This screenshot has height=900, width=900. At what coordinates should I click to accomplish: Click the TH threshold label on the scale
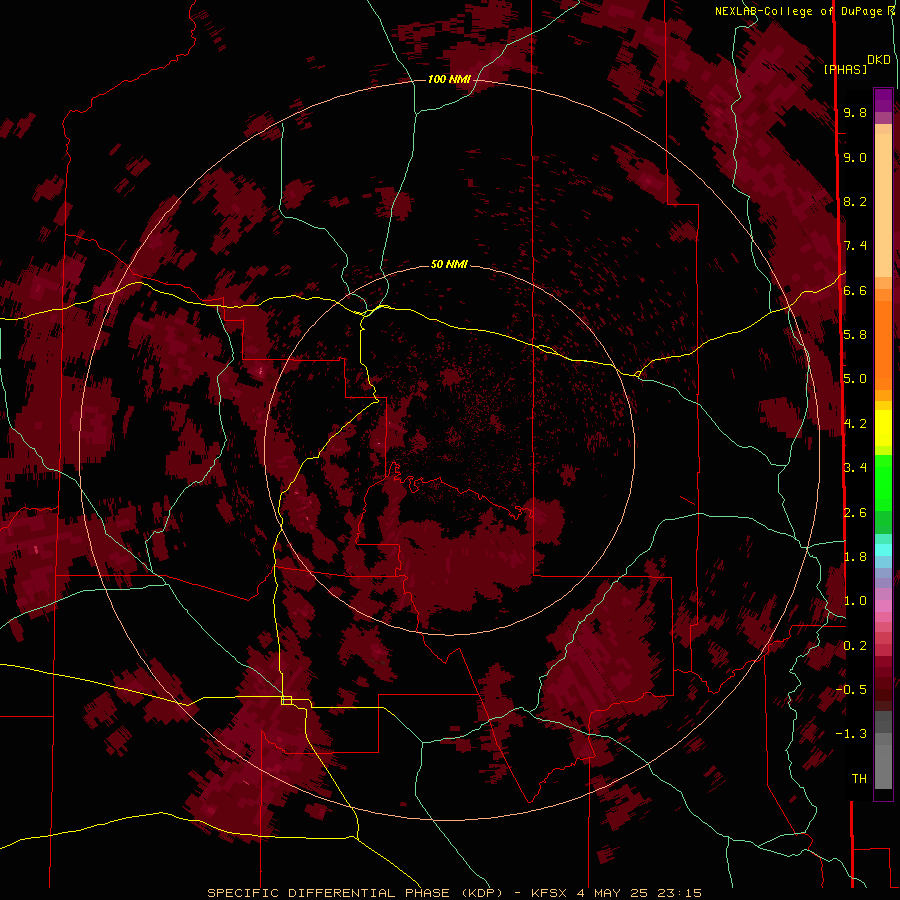[x=859, y=778]
